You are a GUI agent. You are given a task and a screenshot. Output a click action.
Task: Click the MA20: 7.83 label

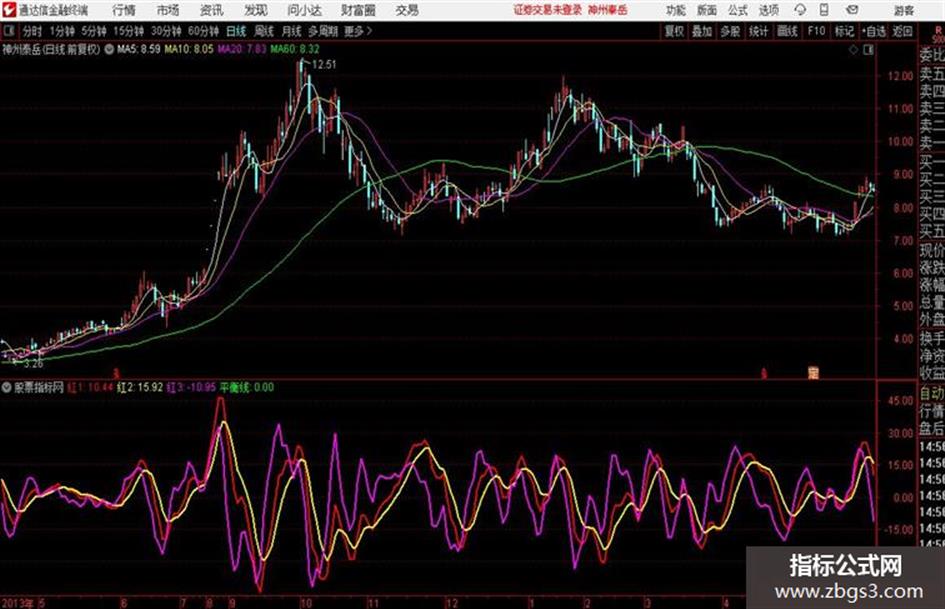(x=242, y=49)
